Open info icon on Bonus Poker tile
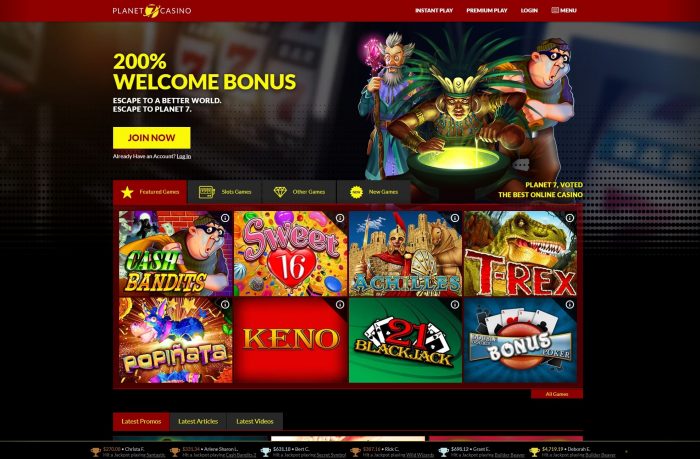This screenshot has width=700, height=459. click(x=570, y=305)
